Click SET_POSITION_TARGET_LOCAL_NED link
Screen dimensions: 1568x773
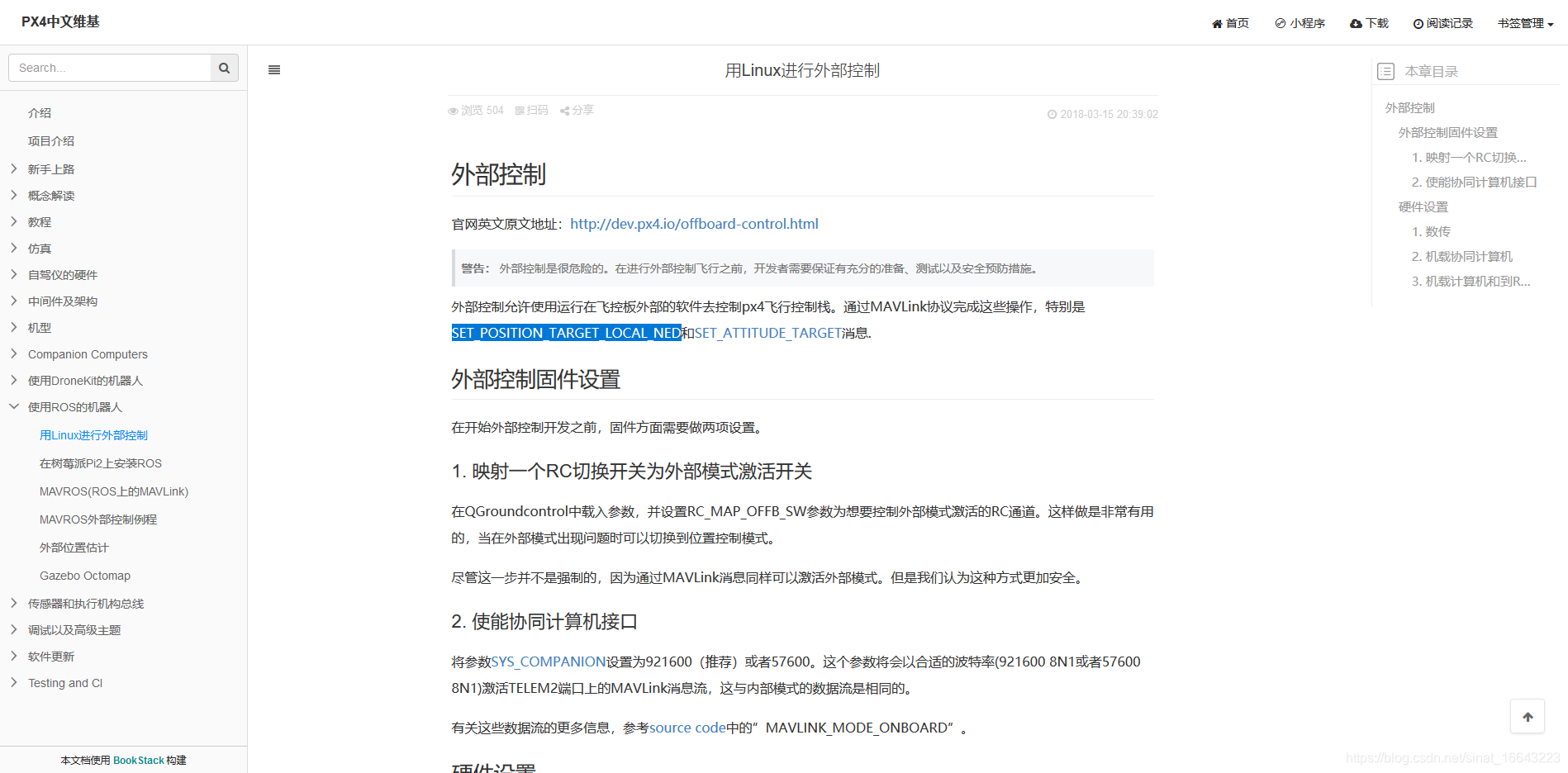566,333
